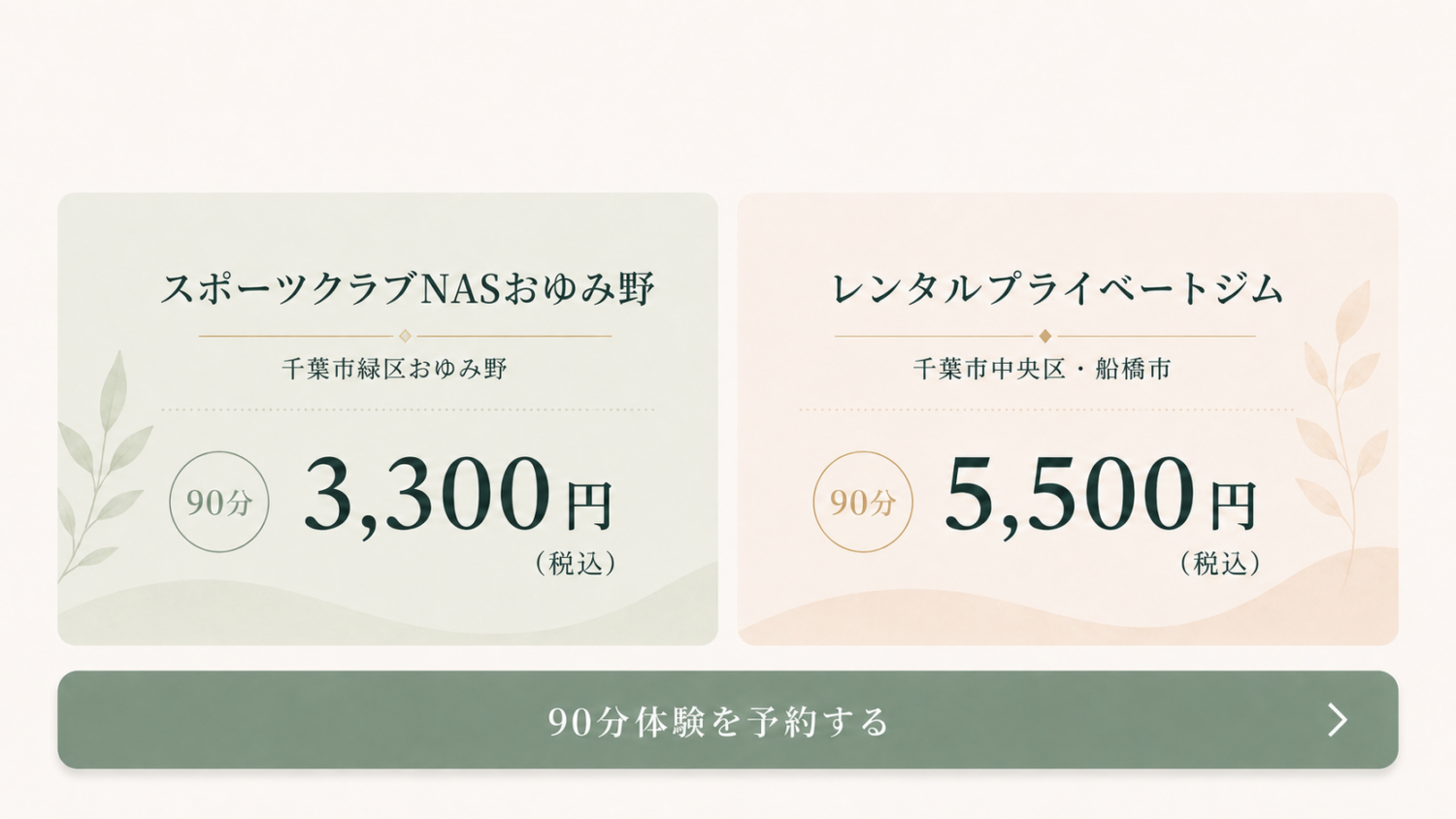Click the （税込） label under 5,500円

1220,564
